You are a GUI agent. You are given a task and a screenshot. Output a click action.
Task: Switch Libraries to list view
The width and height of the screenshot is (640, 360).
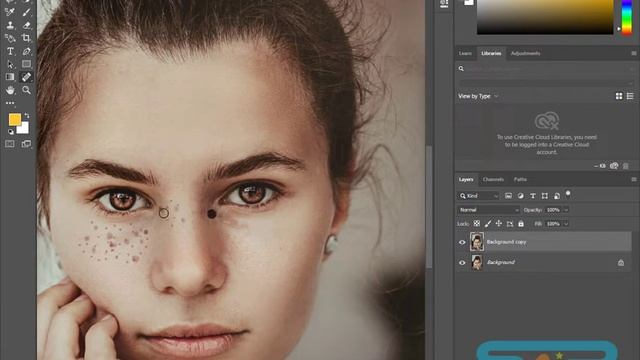tap(630, 96)
